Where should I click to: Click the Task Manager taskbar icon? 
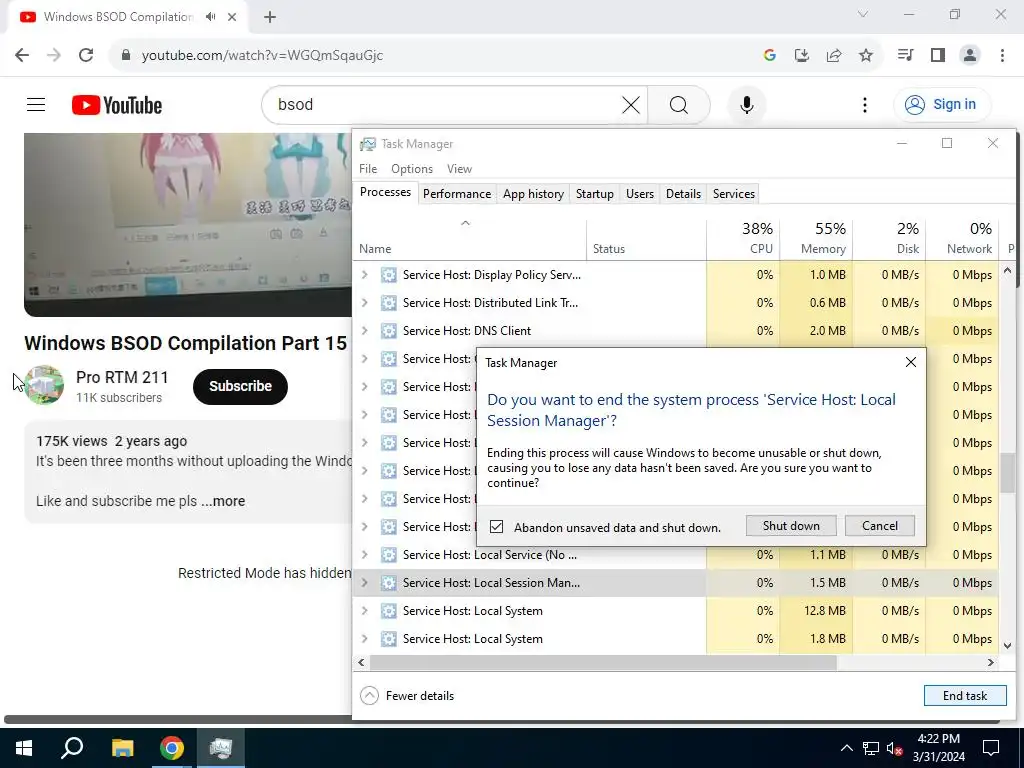point(221,748)
